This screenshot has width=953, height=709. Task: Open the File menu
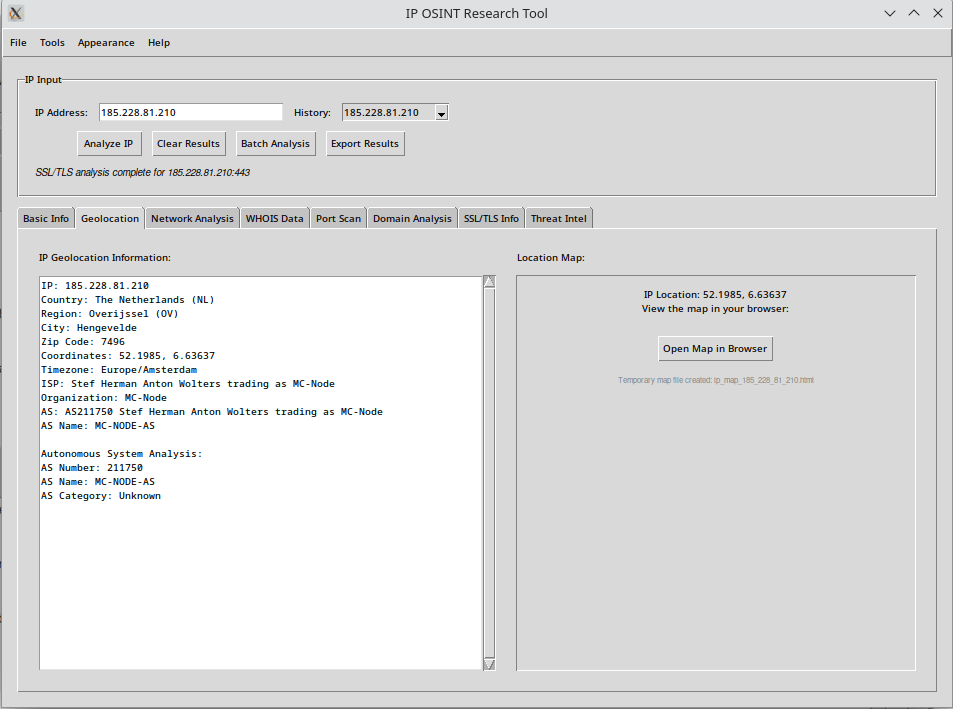point(18,43)
